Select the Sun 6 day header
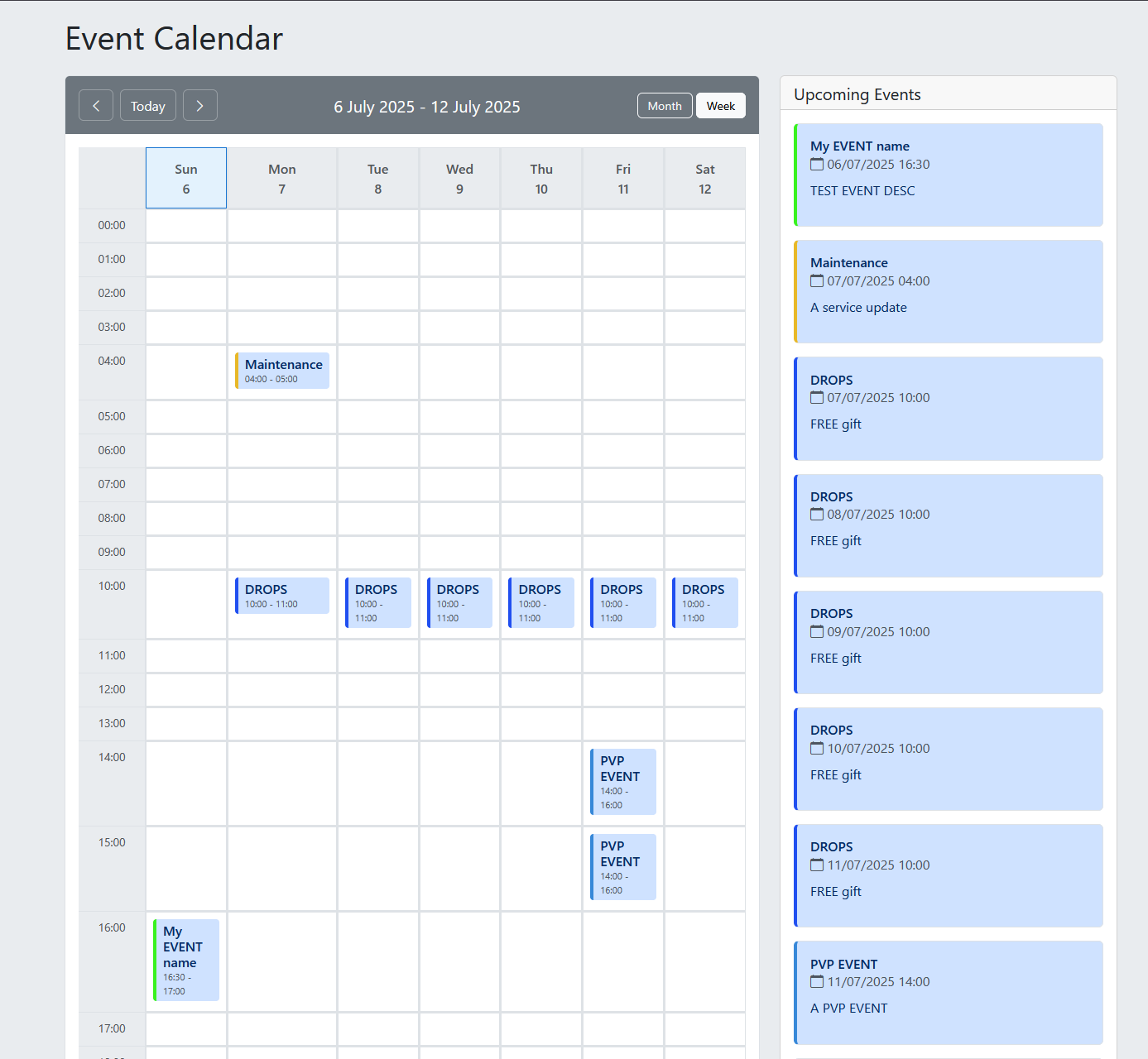The height and width of the screenshot is (1059, 1148). coord(186,179)
